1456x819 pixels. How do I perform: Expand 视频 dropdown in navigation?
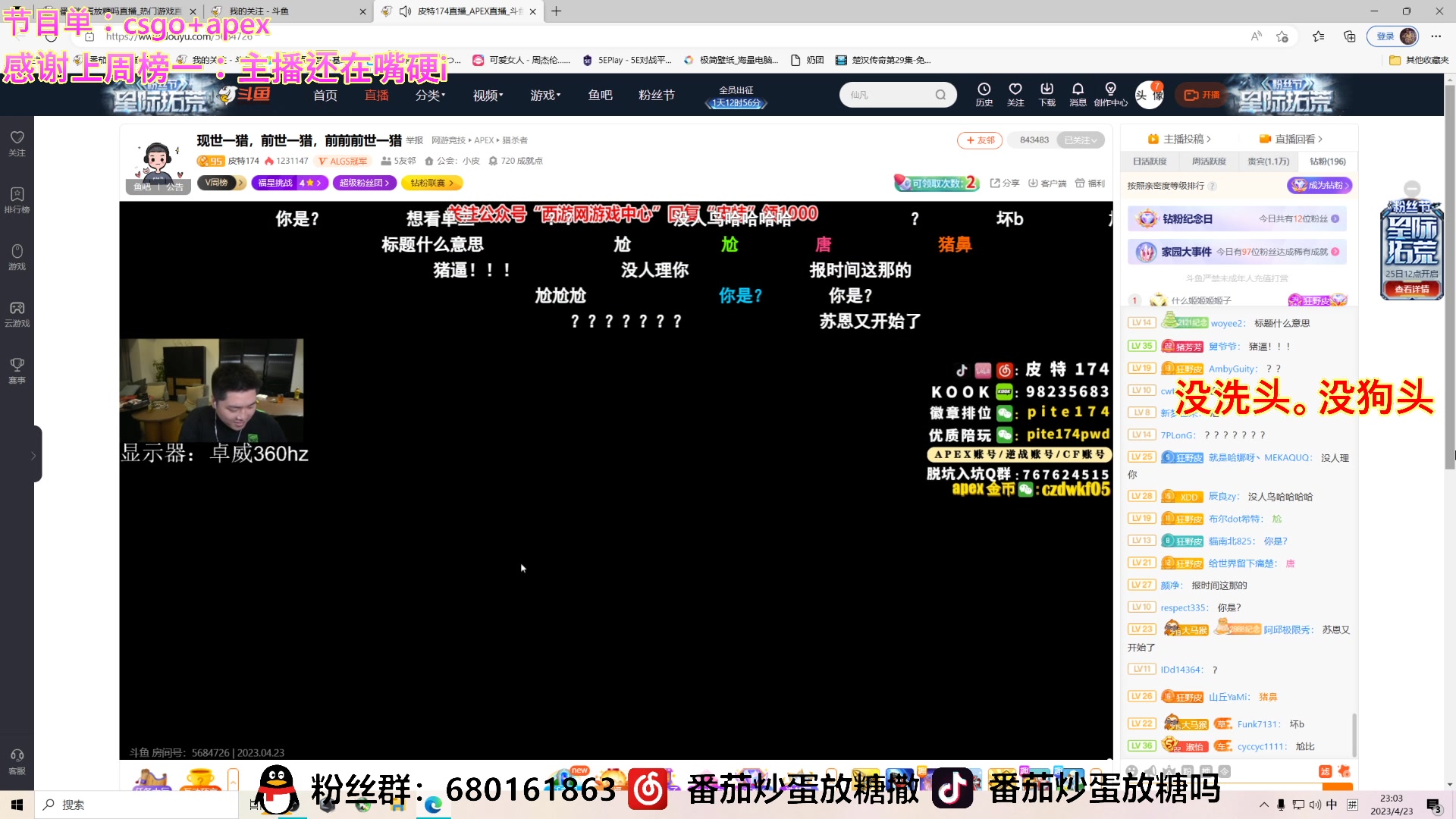pos(488,95)
